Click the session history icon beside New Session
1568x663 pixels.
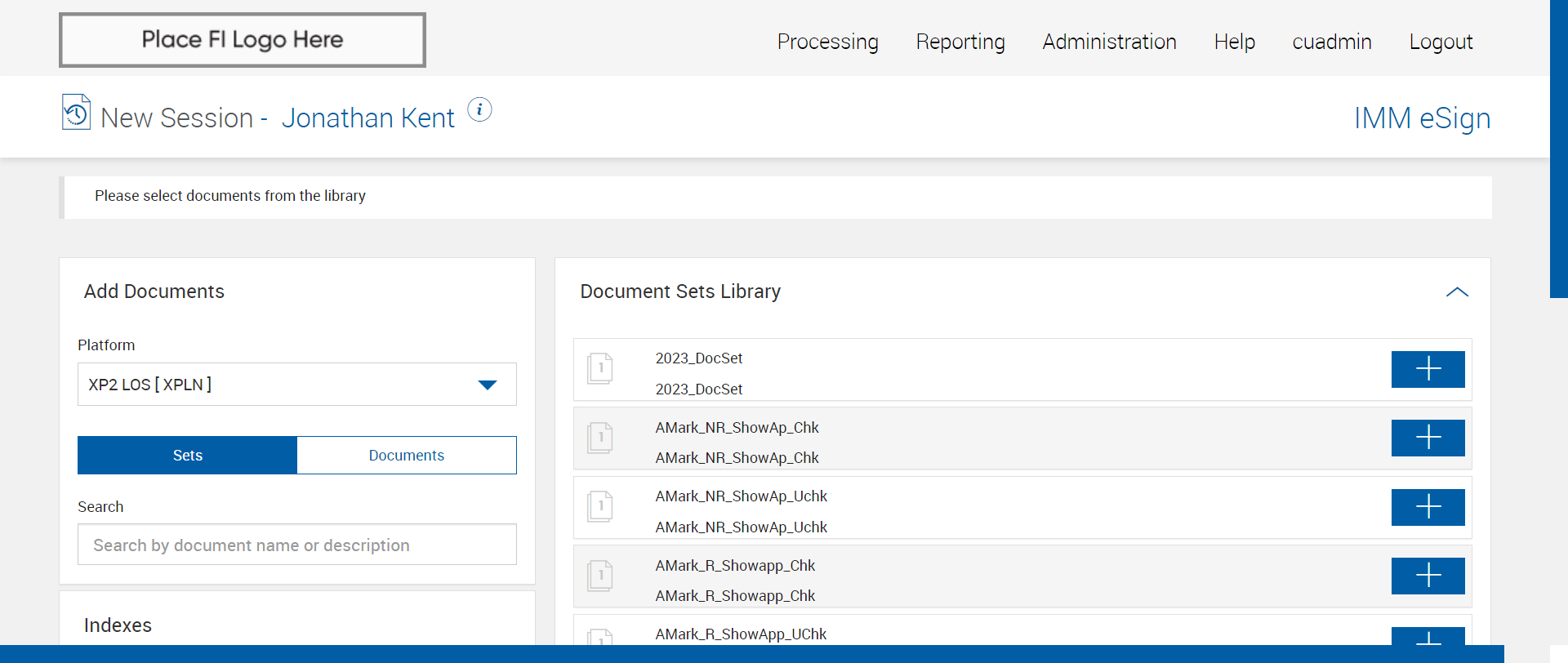click(76, 113)
